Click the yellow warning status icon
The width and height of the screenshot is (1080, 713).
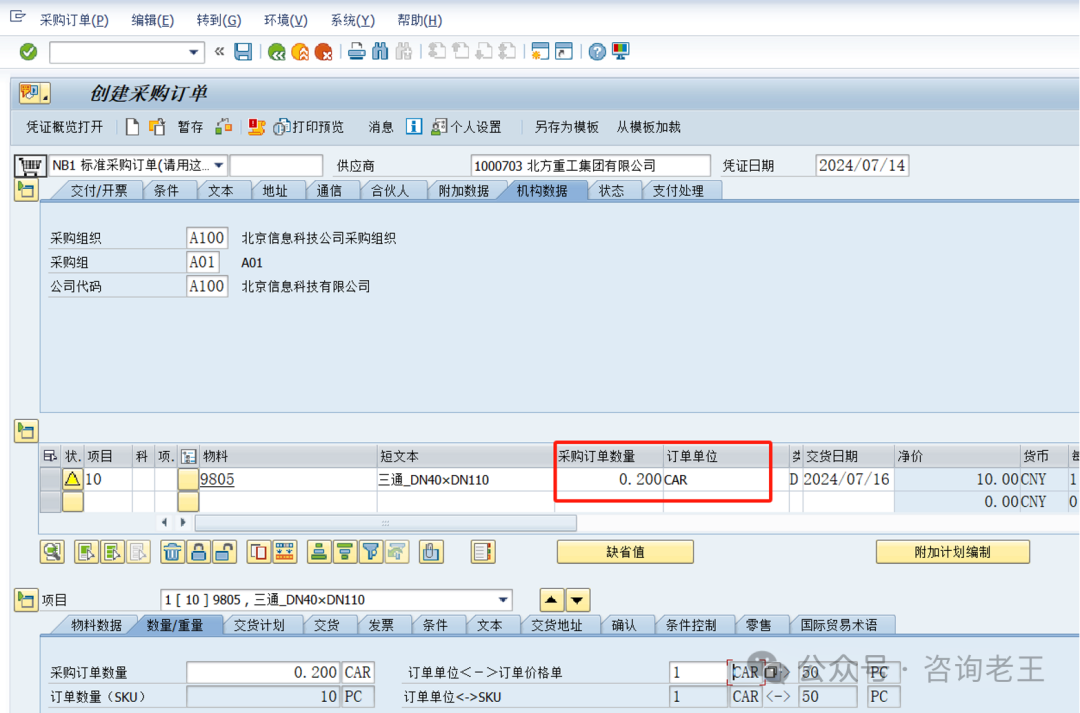click(x=73, y=479)
